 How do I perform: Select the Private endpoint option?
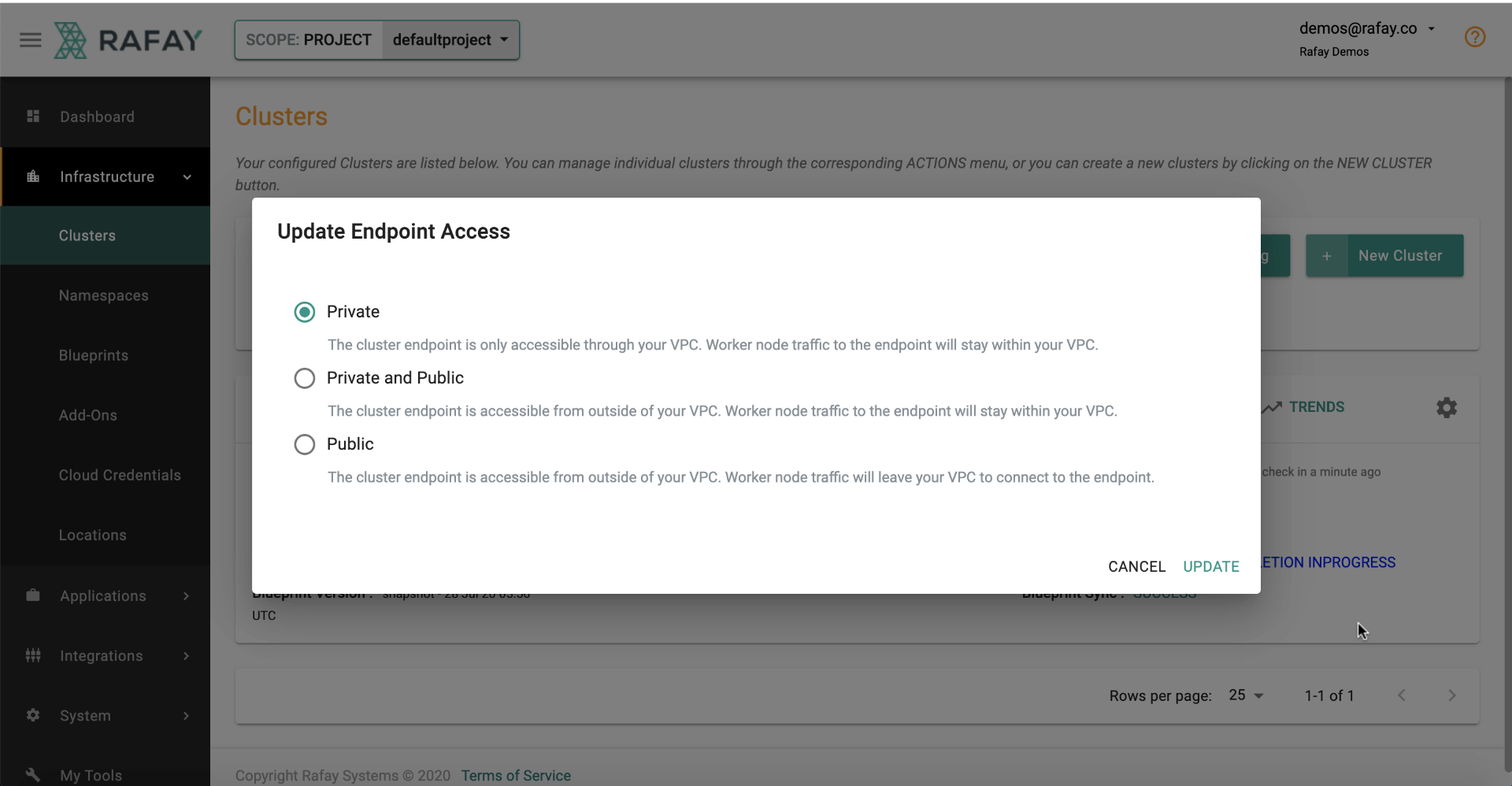(x=305, y=312)
